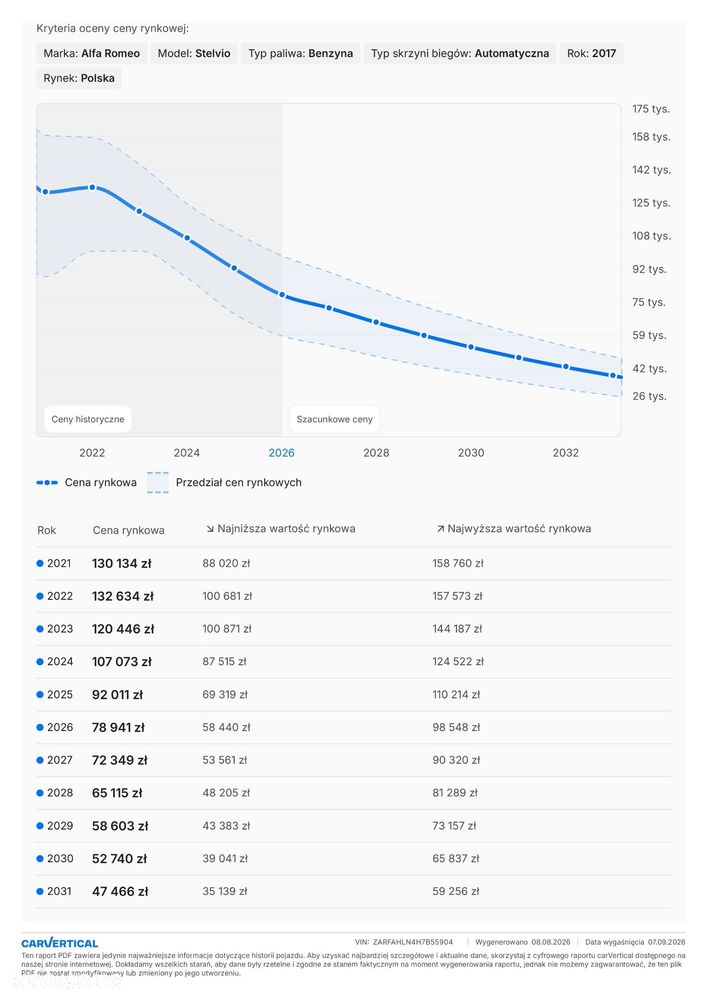The height and width of the screenshot is (999, 707).
Task: Click the Szacunkowe ceny chart label
Action: pos(334,419)
